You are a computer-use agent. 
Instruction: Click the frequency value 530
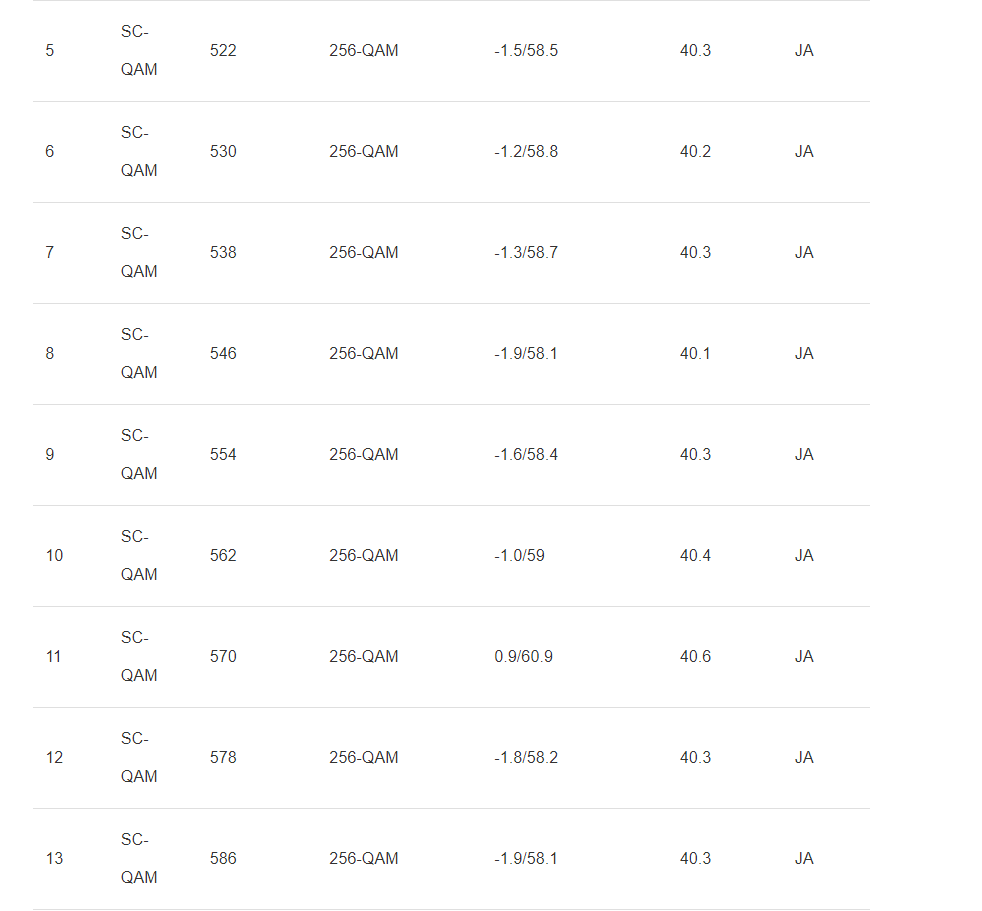(223, 152)
